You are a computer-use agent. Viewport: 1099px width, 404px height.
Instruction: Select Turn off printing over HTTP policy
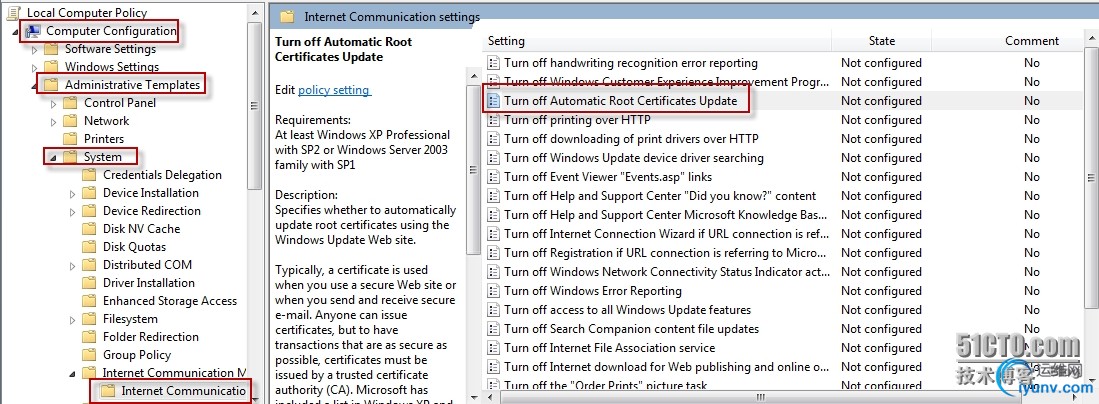577,120
